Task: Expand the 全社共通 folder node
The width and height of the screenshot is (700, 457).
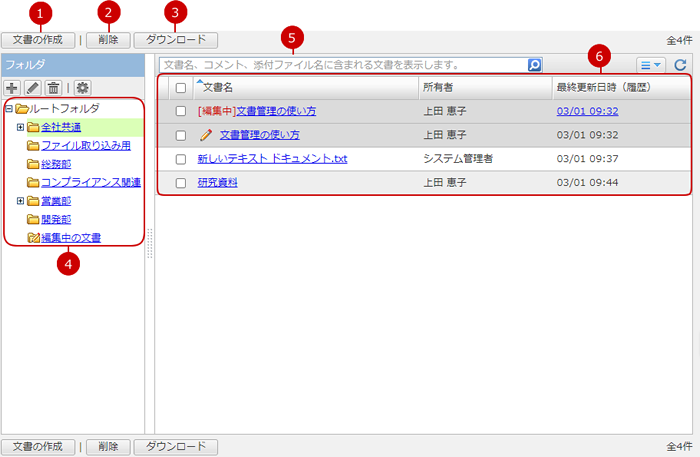Action: pyautogui.click(x=20, y=127)
